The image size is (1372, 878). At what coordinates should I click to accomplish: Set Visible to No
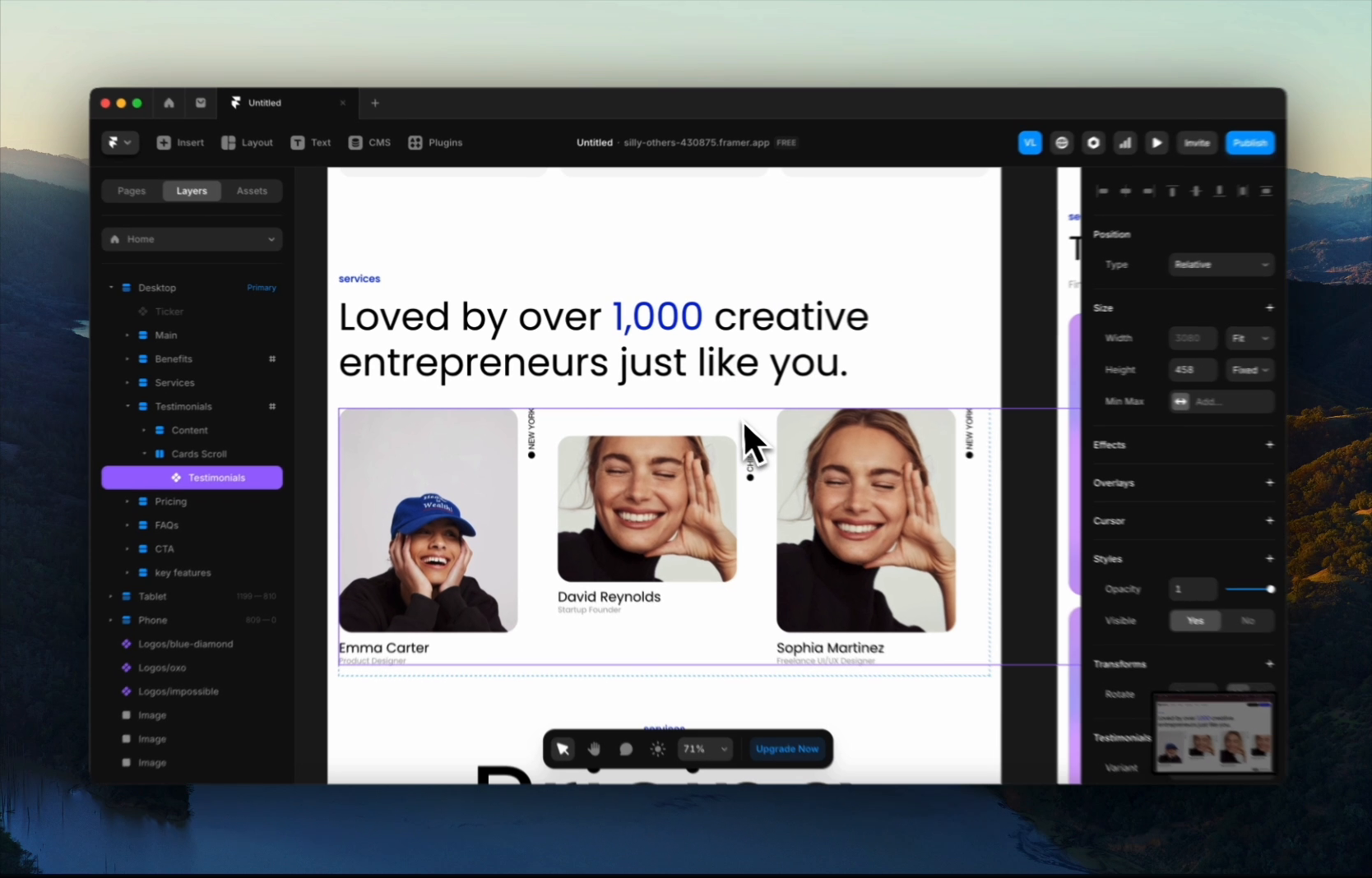(x=1247, y=621)
